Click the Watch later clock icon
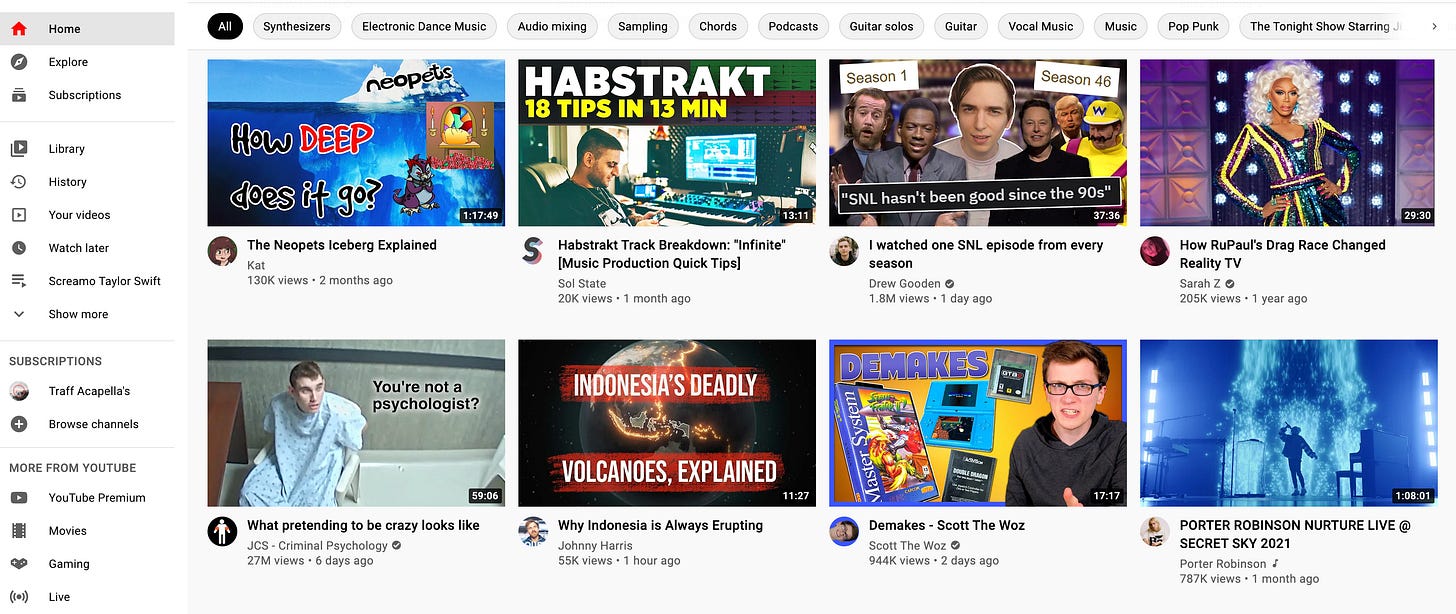The width and height of the screenshot is (1456, 614). point(18,248)
